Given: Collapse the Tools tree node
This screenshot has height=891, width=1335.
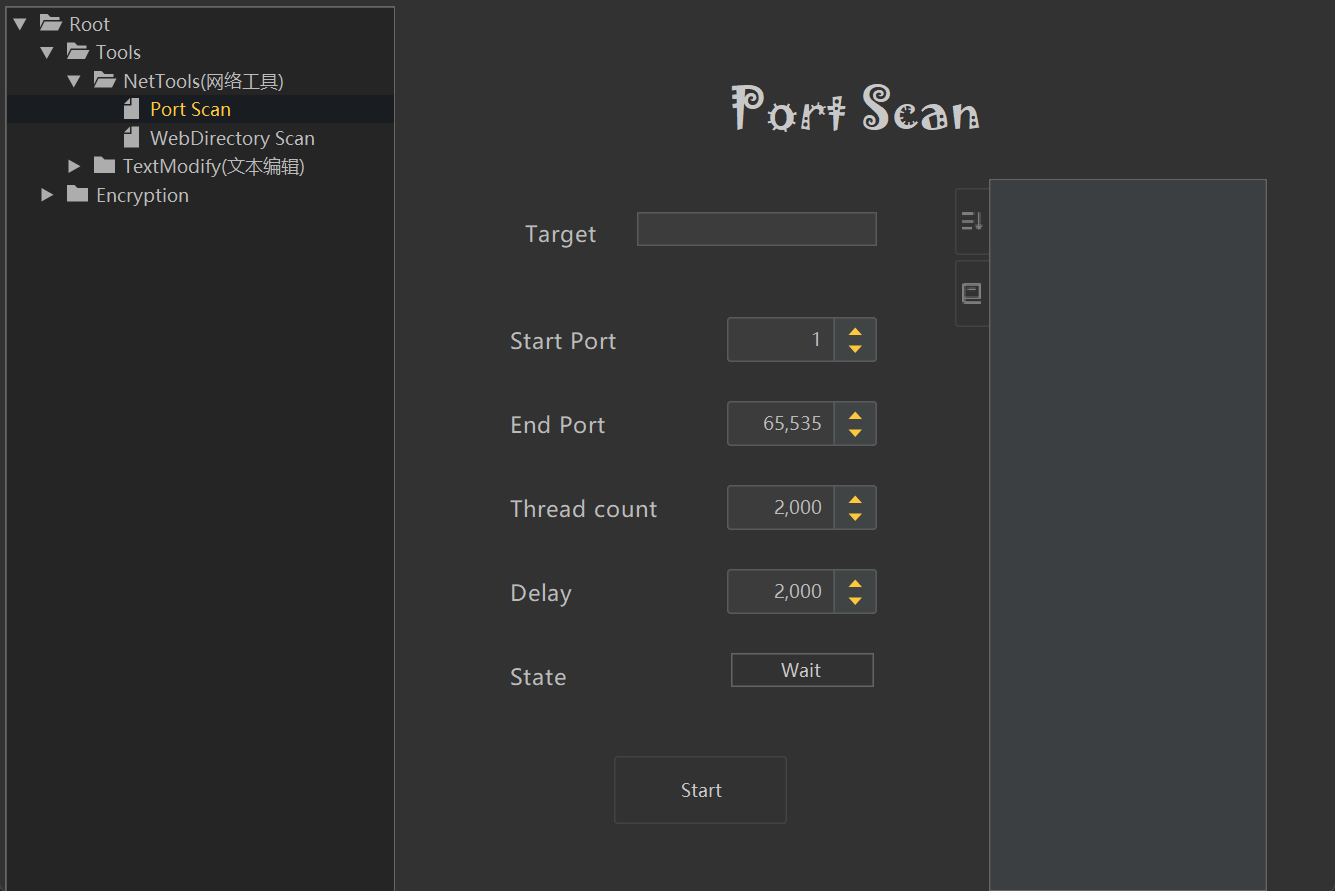Looking at the screenshot, I should [47, 52].
